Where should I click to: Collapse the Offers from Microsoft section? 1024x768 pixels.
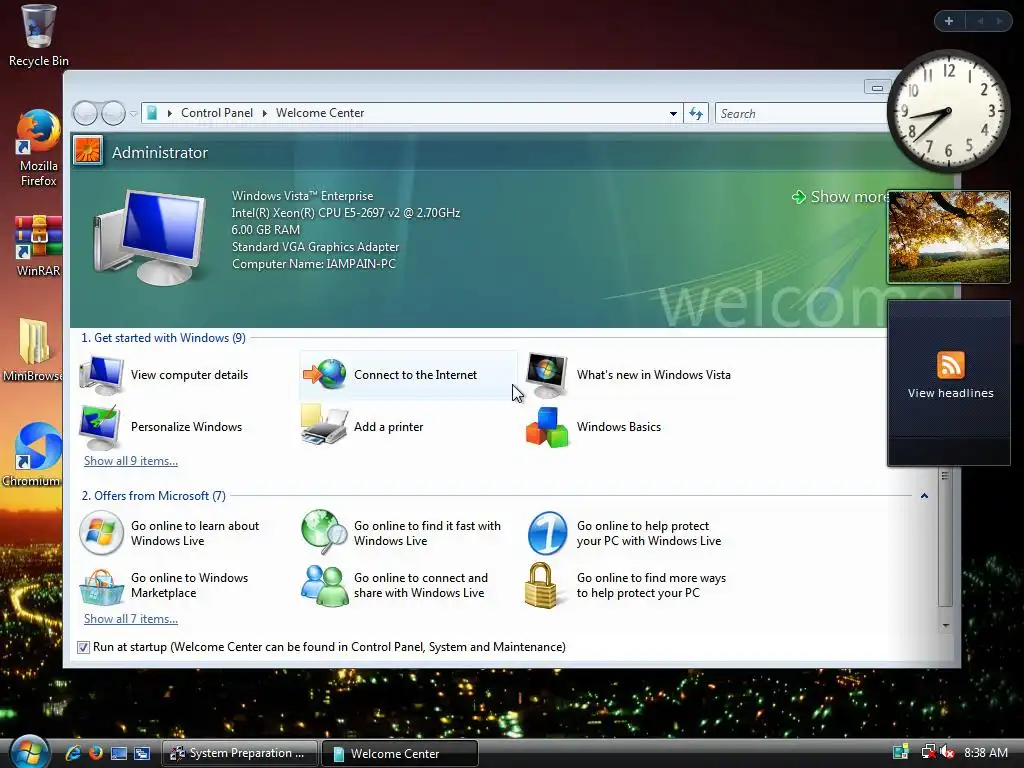[924, 496]
